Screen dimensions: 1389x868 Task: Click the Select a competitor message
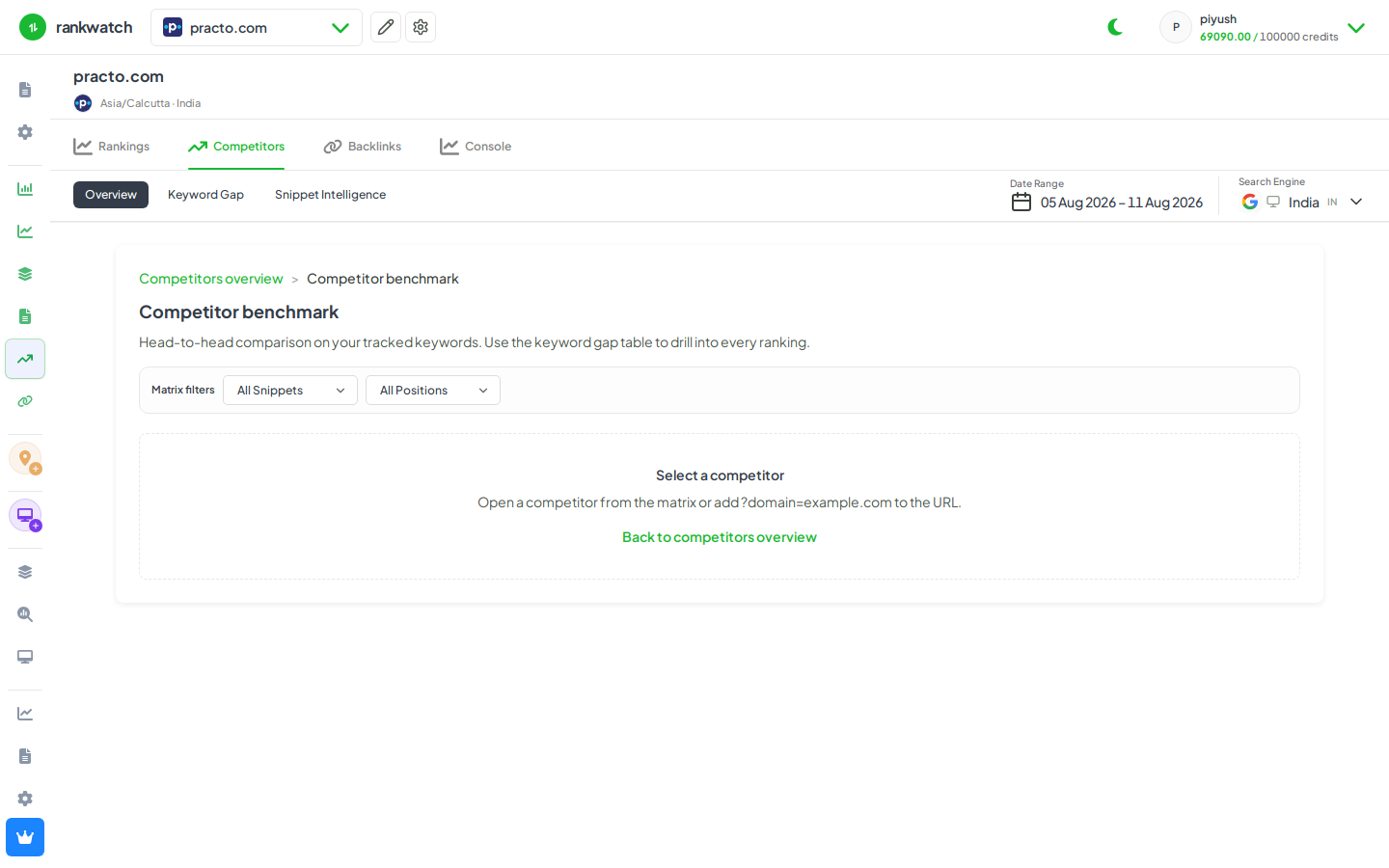tap(720, 475)
